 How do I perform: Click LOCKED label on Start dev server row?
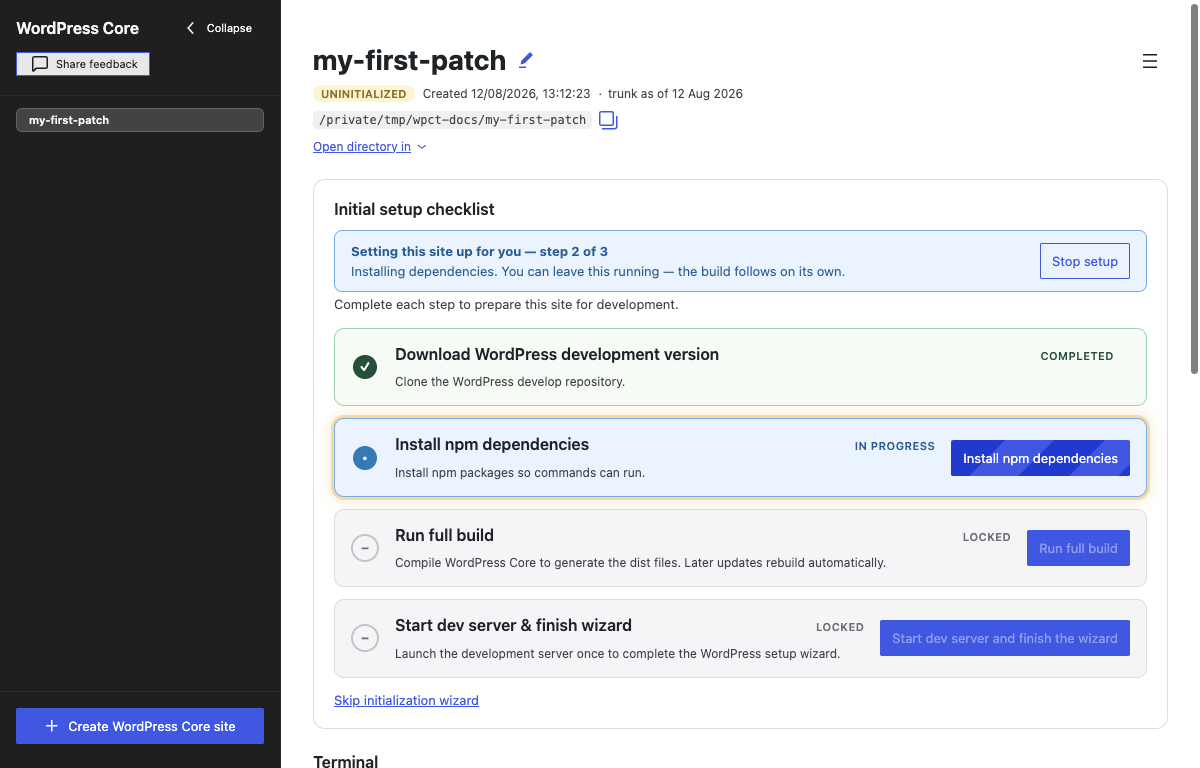(x=840, y=627)
